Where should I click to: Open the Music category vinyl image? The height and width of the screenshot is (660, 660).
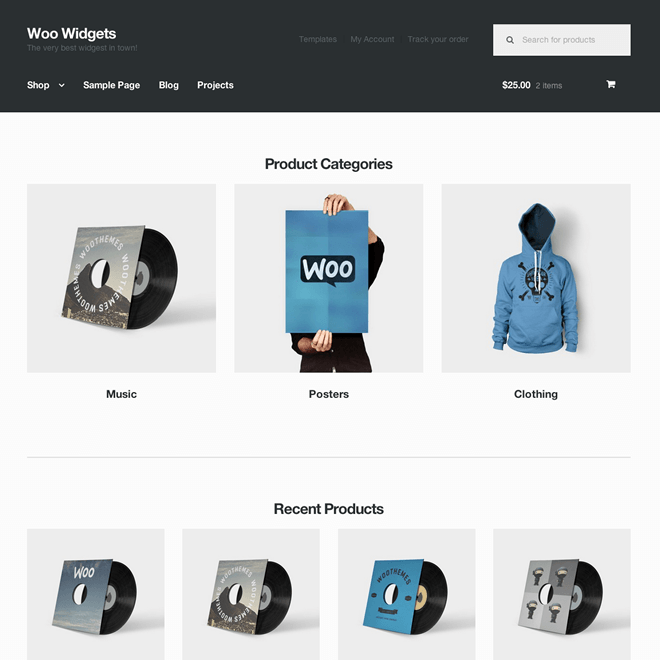(x=121, y=278)
